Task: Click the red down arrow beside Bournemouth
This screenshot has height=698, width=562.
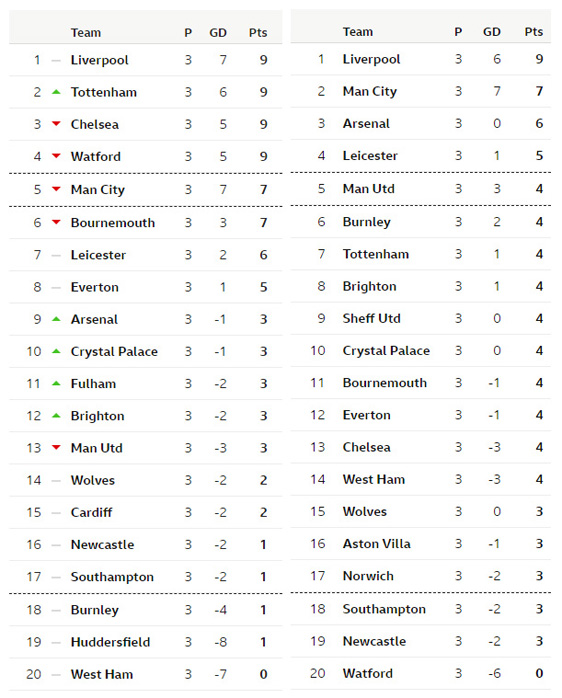Action: pyautogui.click(x=56, y=222)
